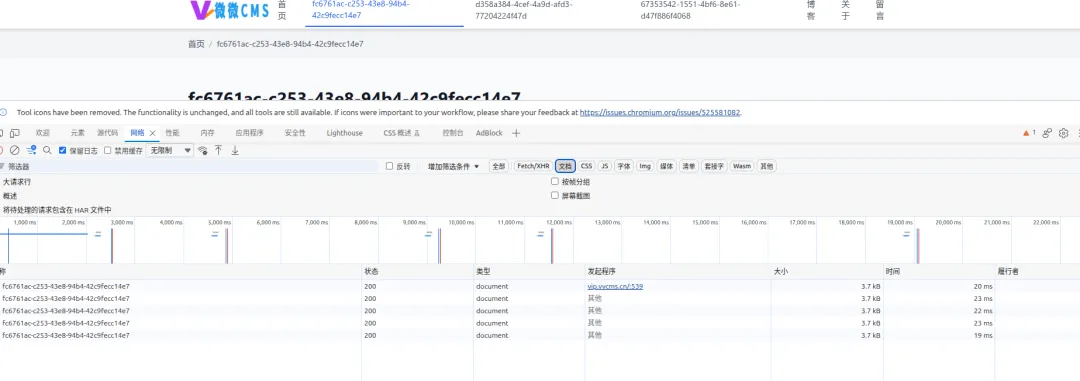
Task: Open the network search magnifier
Action: (x=48, y=150)
